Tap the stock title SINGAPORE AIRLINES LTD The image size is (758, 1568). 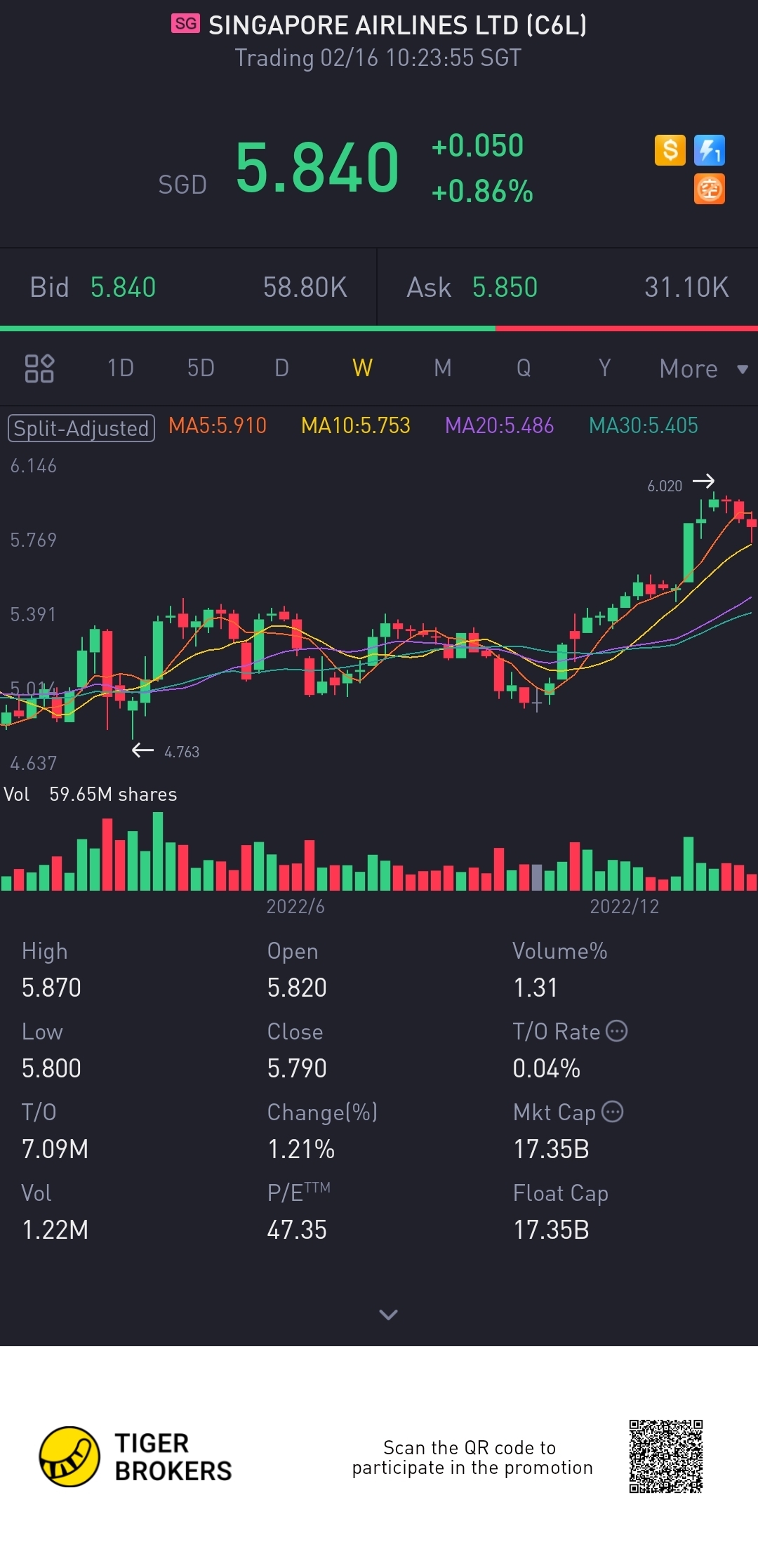tap(398, 25)
